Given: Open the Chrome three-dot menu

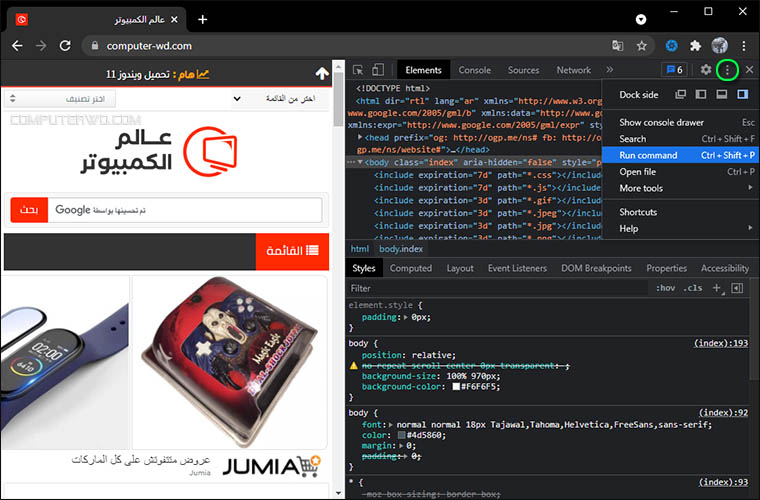Looking at the screenshot, I should (744, 46).
